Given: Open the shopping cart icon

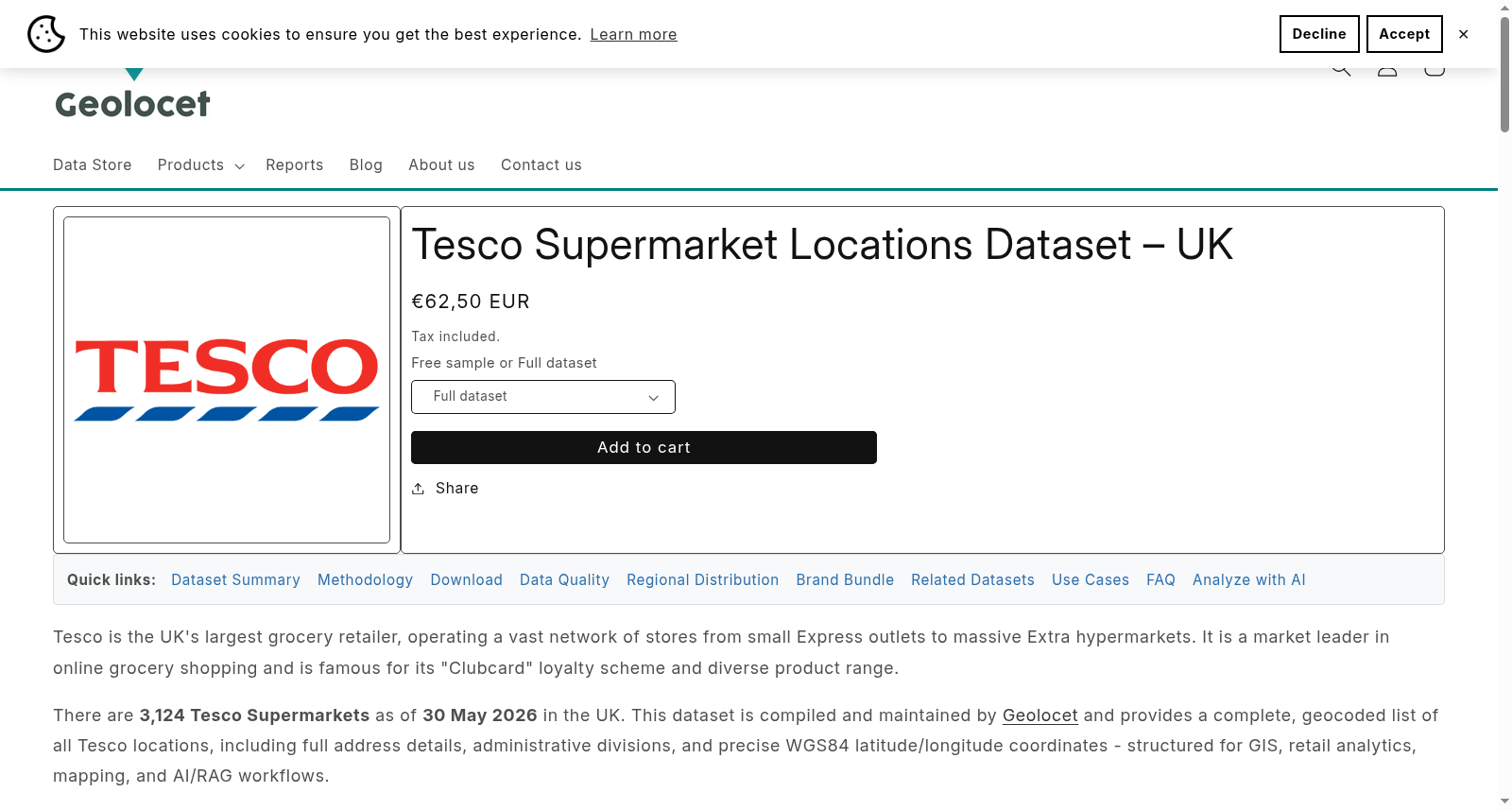Looking at the screenshot, I should click(x=1435, y=71).
